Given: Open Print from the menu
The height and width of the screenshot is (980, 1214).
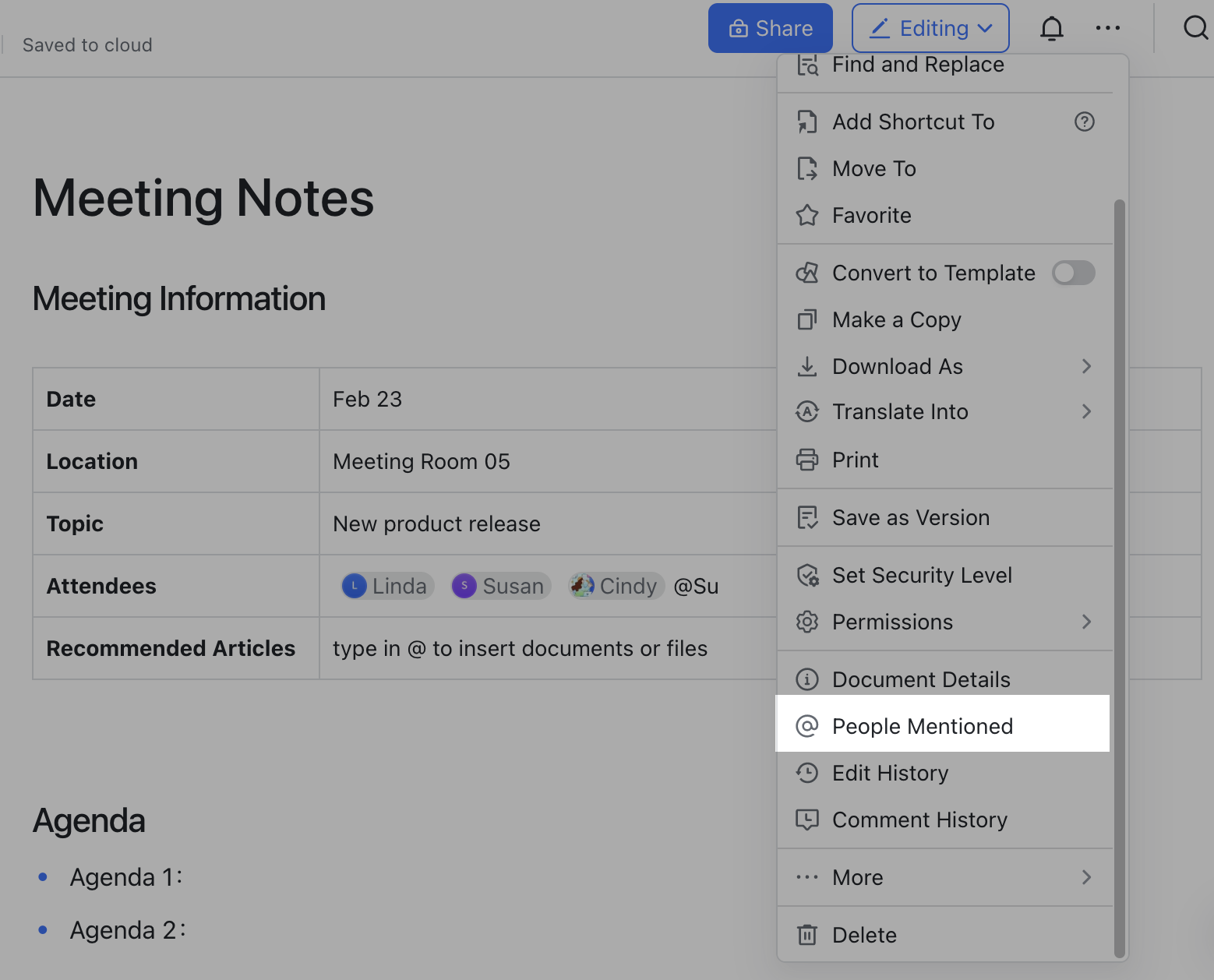Looking at the screenshot, I should [855, 460].
